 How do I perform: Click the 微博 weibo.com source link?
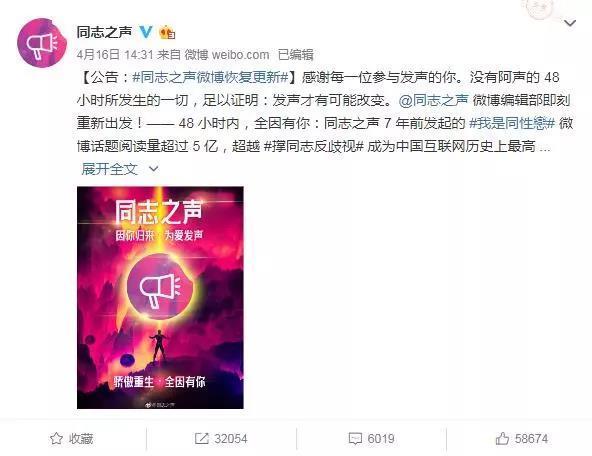pos(227,55)
